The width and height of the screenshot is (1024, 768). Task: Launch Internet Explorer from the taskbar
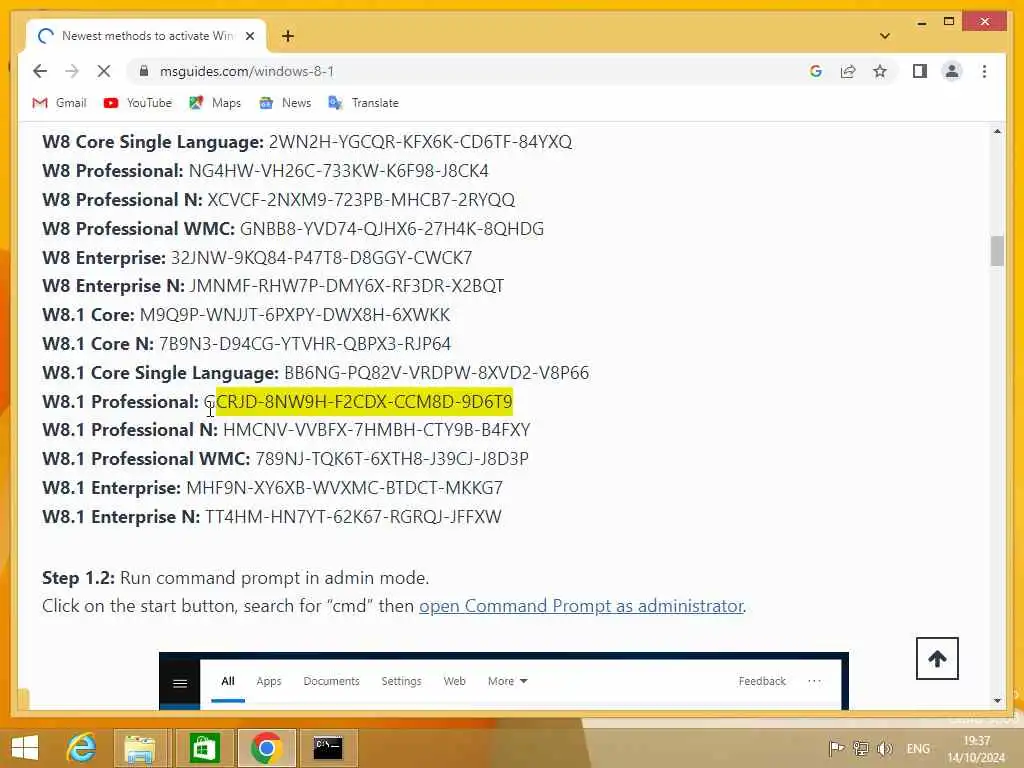point(82,748)
